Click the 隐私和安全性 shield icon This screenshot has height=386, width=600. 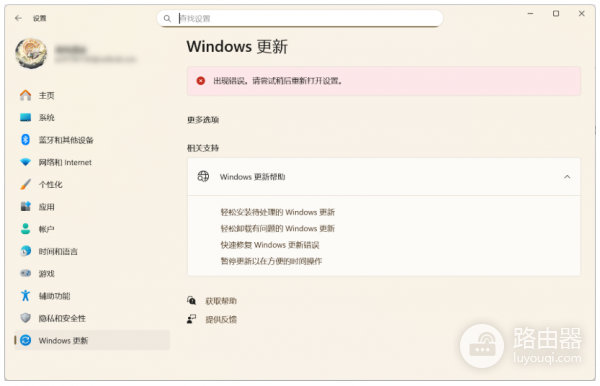26,318
